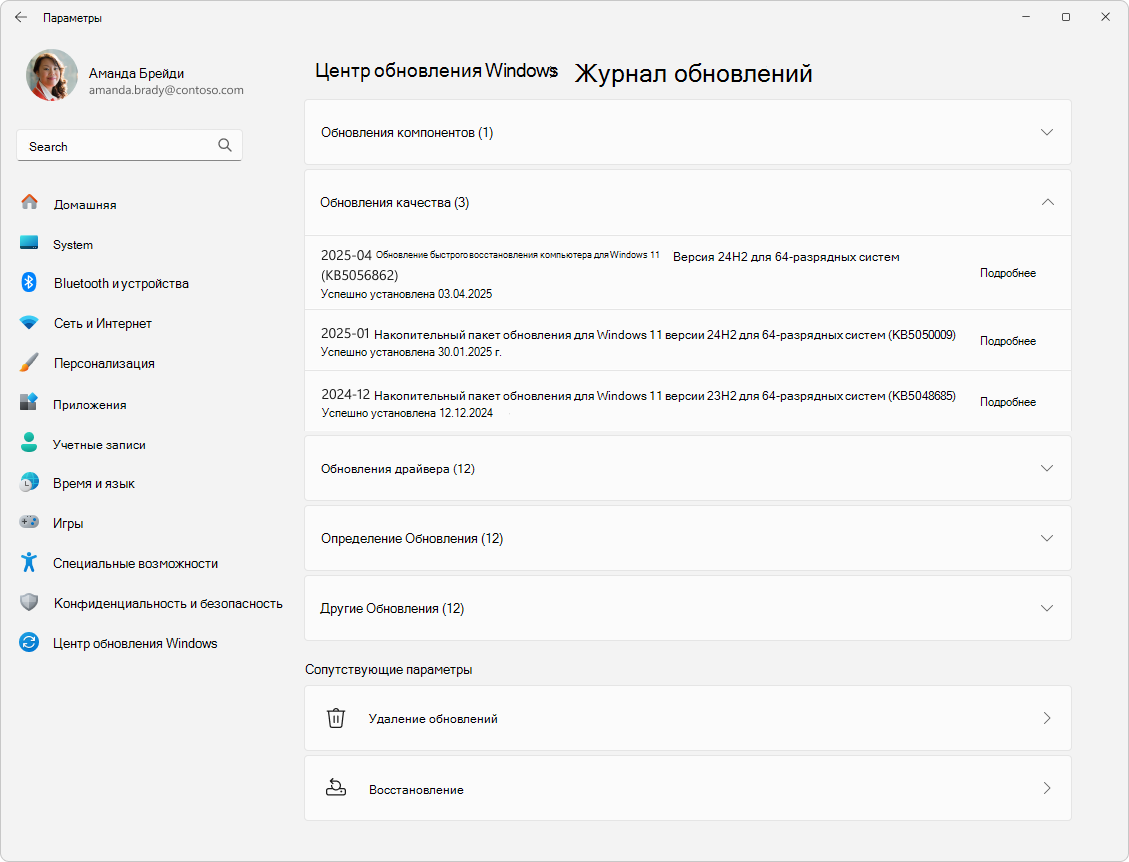Image resolution: width=1129 pixels, height=862 pixels.
Task: Click text Успешно установлена 03.04.2025
Action: click(406, 294)
